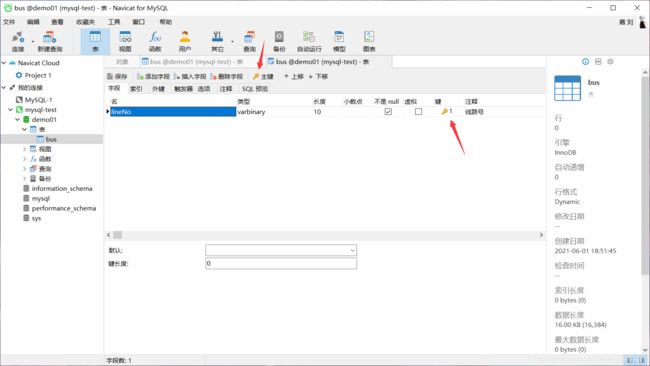Click 添加字段 add field button
The width and height of the screenshot is (650, 366).
pyautogui.click(x=153, y=76)
